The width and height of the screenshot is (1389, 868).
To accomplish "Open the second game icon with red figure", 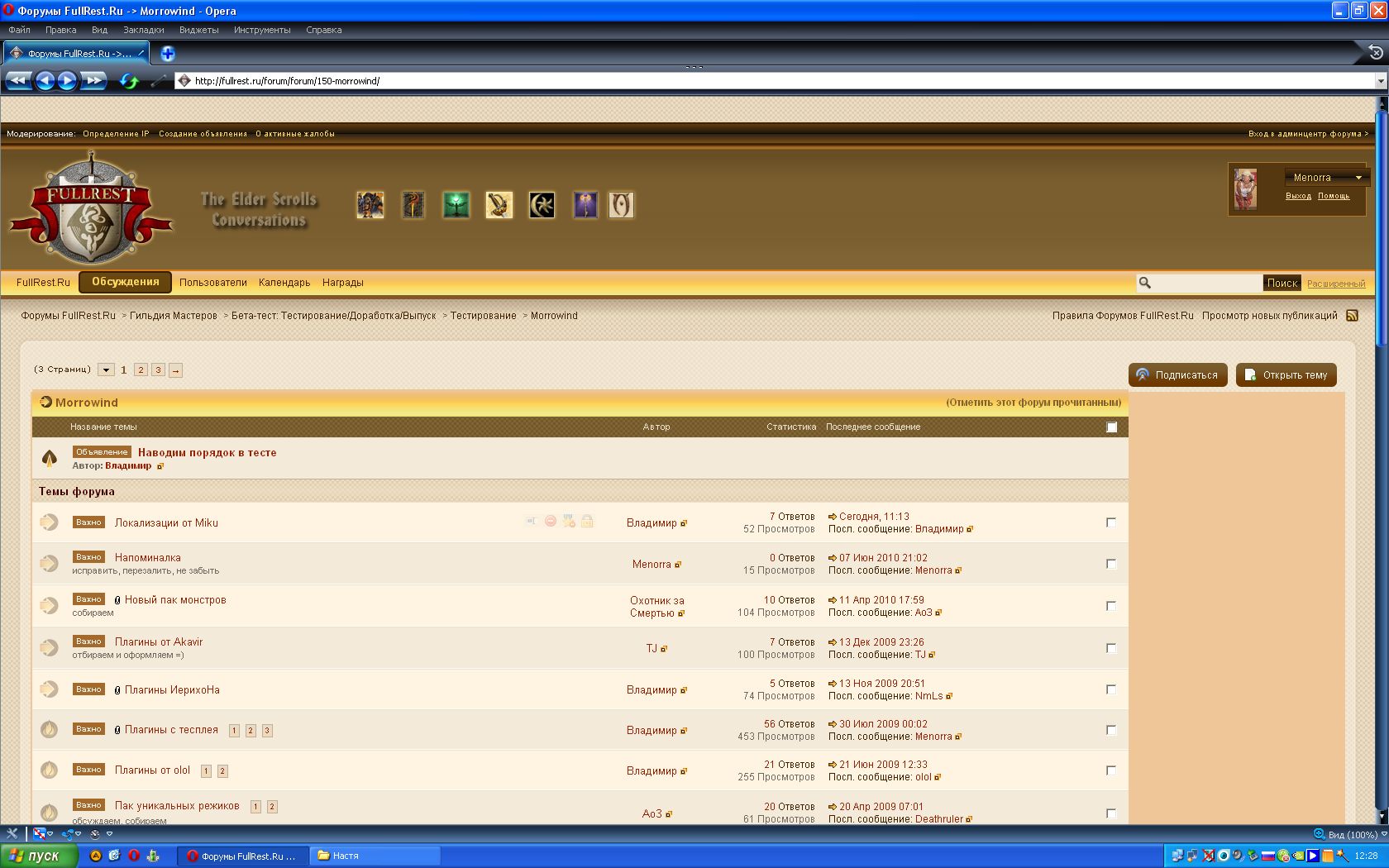I will point(413,205).
